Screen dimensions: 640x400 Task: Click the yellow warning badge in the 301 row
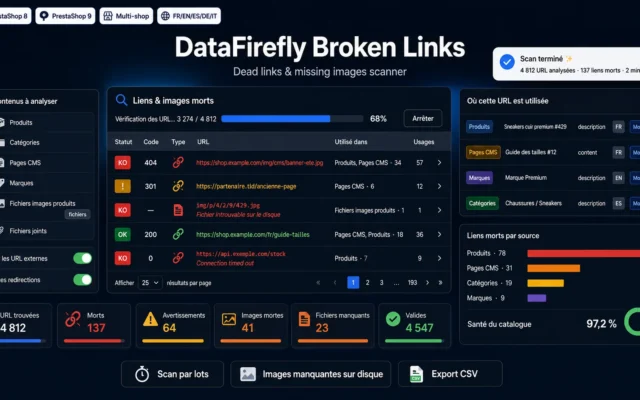click(122, 186)
